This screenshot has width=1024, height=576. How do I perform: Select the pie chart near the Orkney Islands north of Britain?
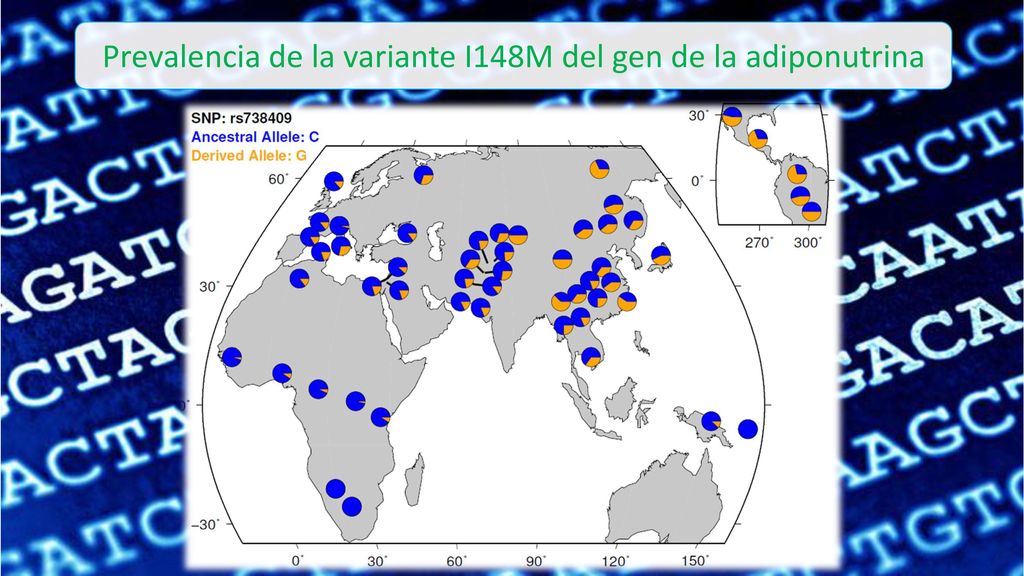pyautogui.click(x=334, y=181)
